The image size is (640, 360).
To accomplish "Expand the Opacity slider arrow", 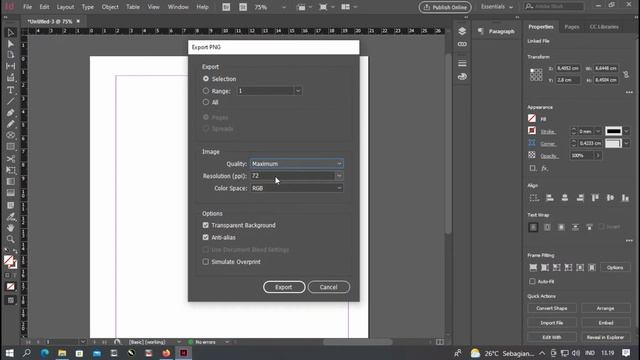I will coord(598,156).
